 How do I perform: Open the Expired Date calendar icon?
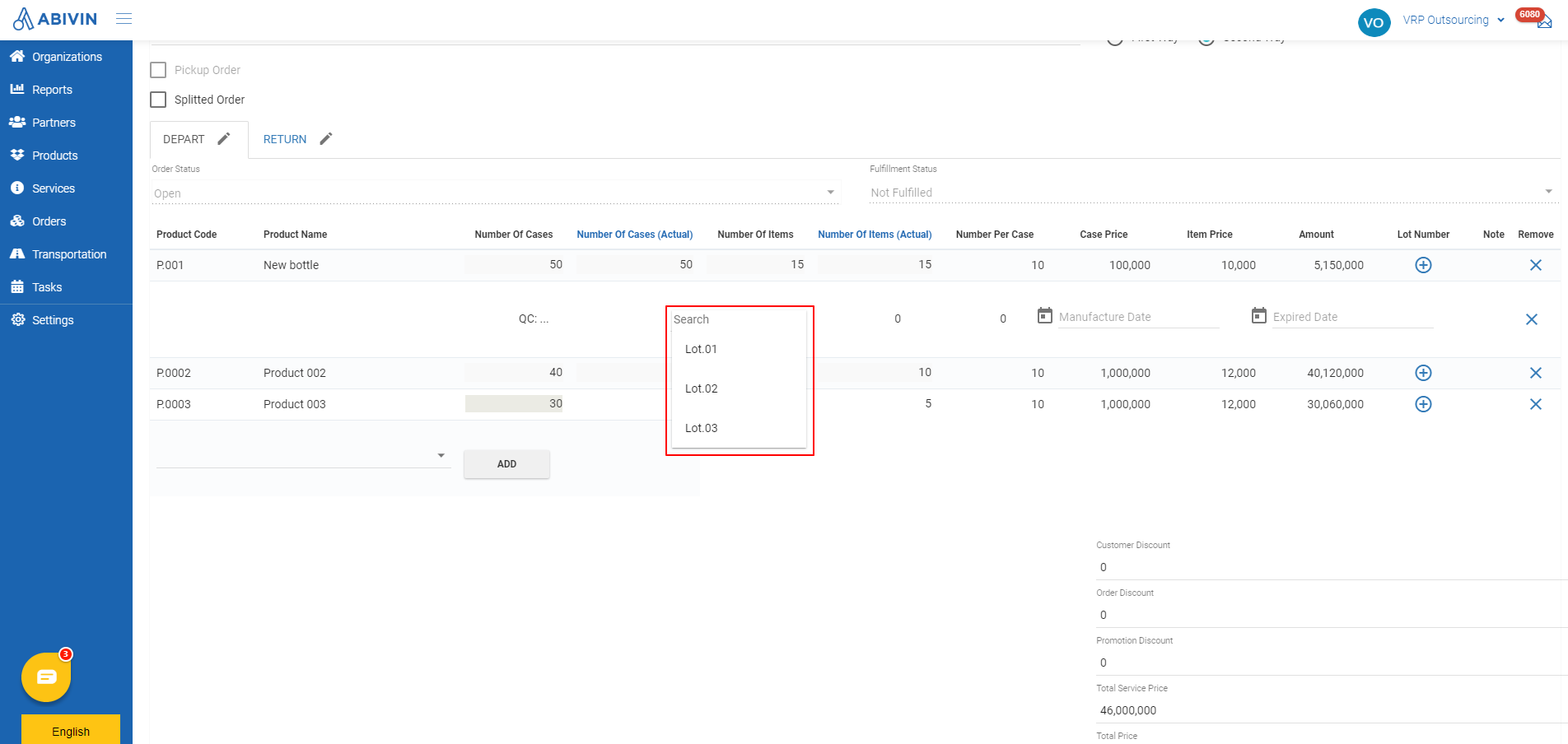click(x=1259, y=315)
